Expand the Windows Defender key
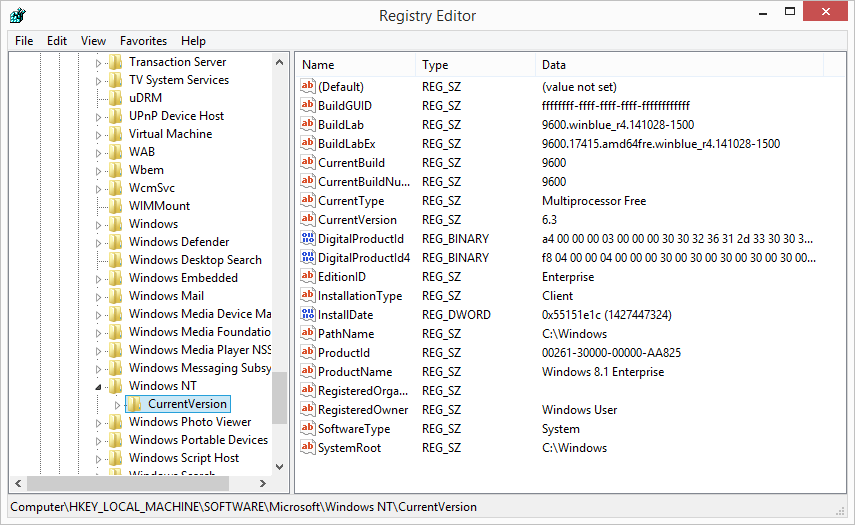This screenshot has height=525, width=855. [98, 243]
